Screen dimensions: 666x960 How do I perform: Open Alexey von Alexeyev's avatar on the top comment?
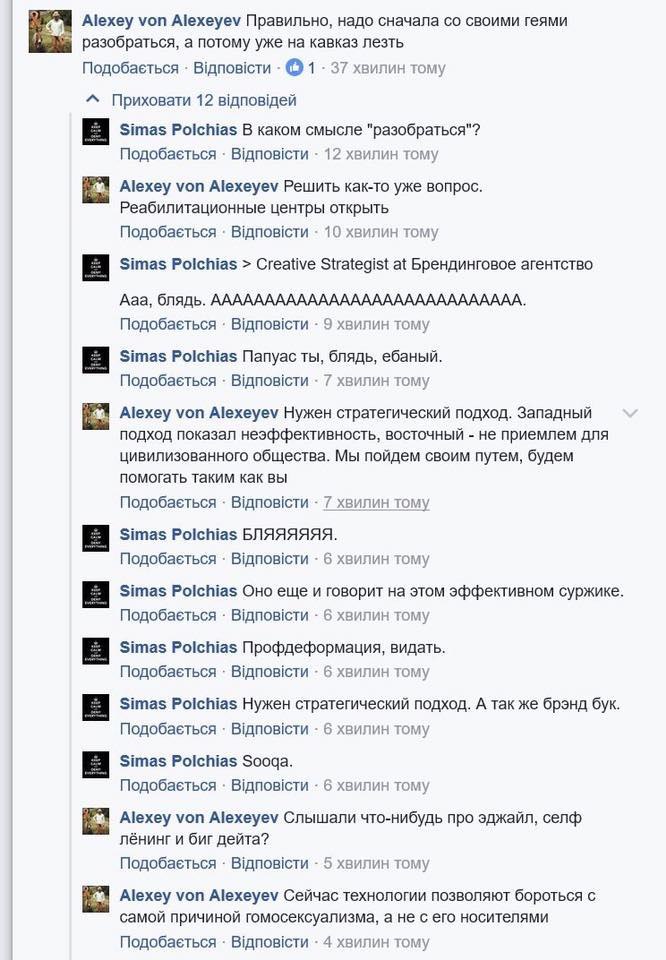(x=50, y=31)
